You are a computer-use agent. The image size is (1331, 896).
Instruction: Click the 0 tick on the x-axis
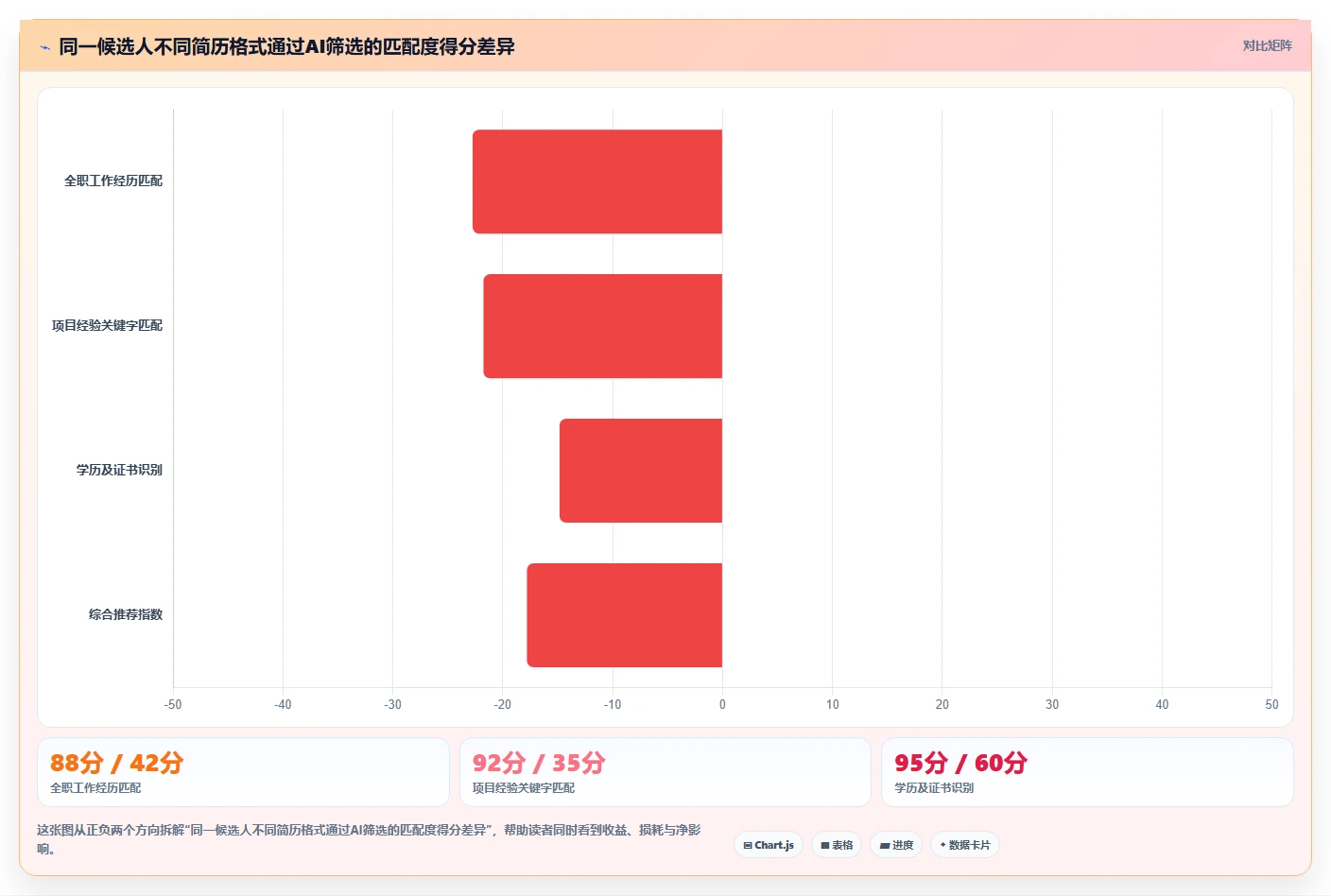722,704
